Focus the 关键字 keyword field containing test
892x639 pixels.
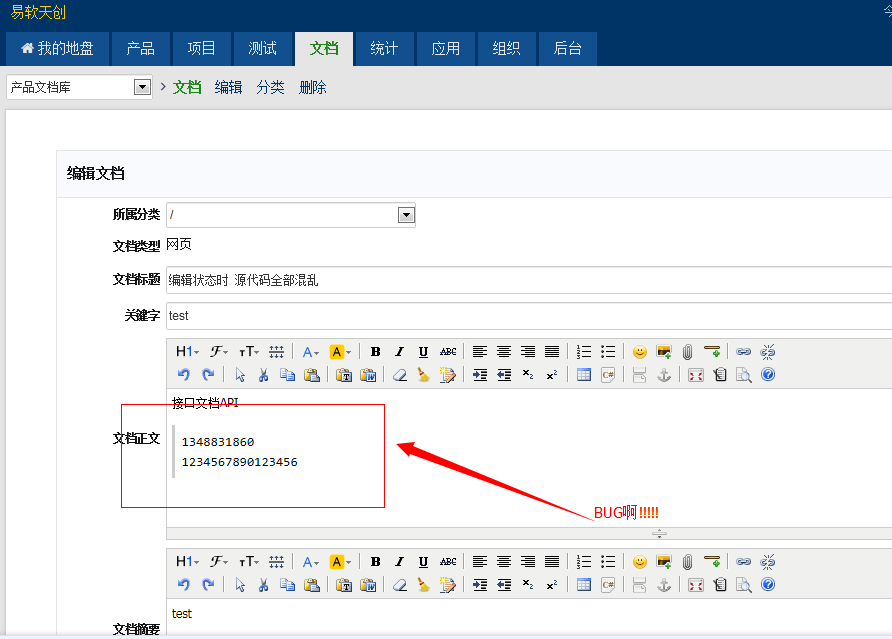pos(529,316)
